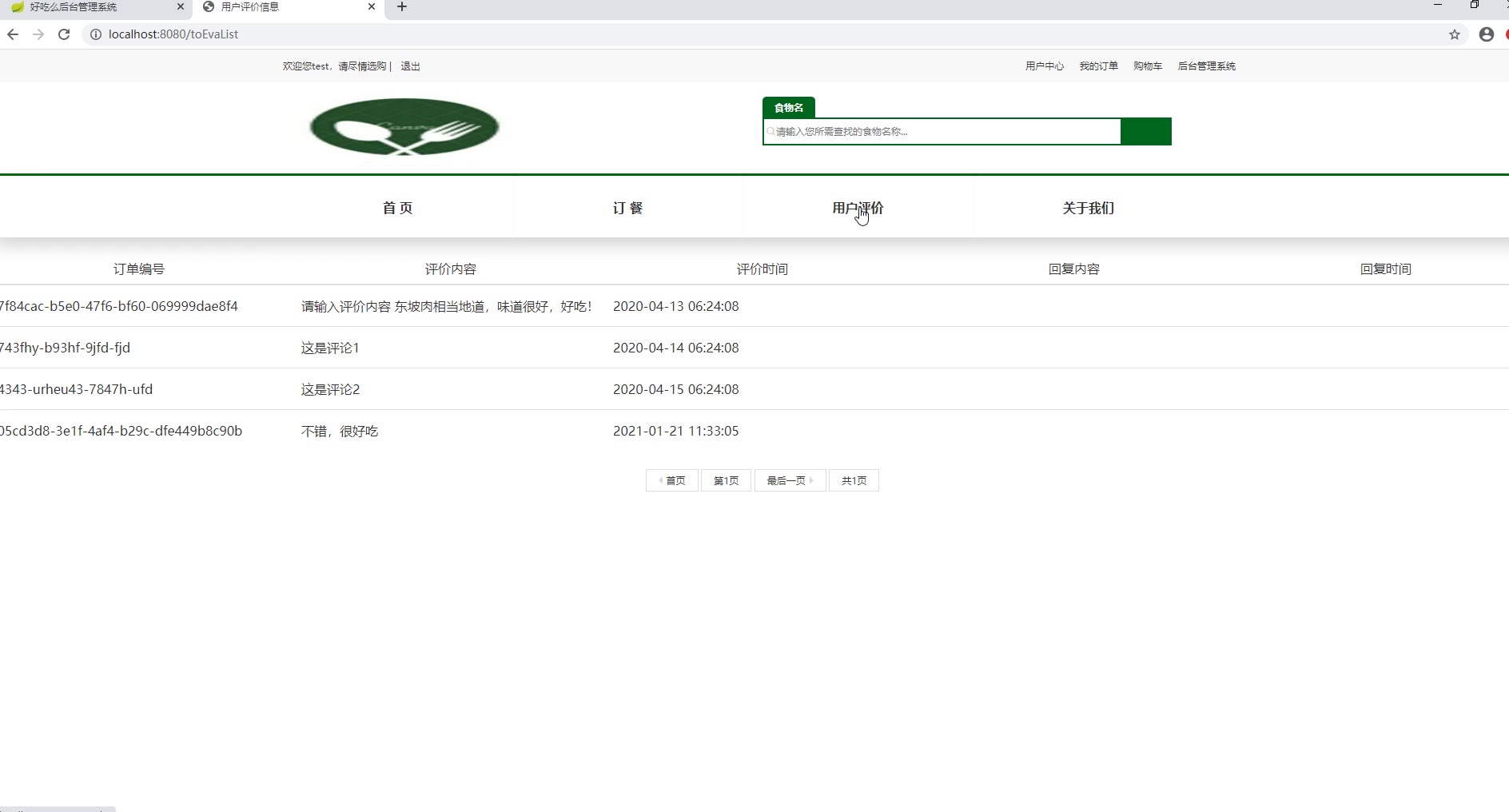The height and width of the screenshot is (812, 1509).
Task: Open 我的订单 link
Action: click(x=1098, y=66)
